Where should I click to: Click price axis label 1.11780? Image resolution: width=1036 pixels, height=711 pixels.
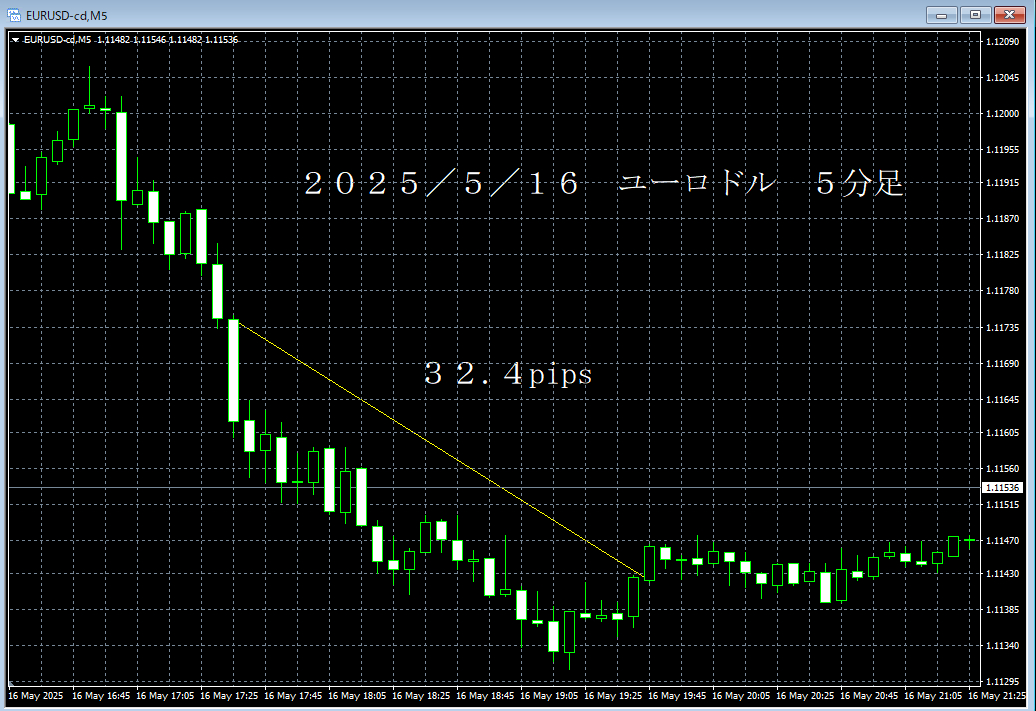point(1002,291)
